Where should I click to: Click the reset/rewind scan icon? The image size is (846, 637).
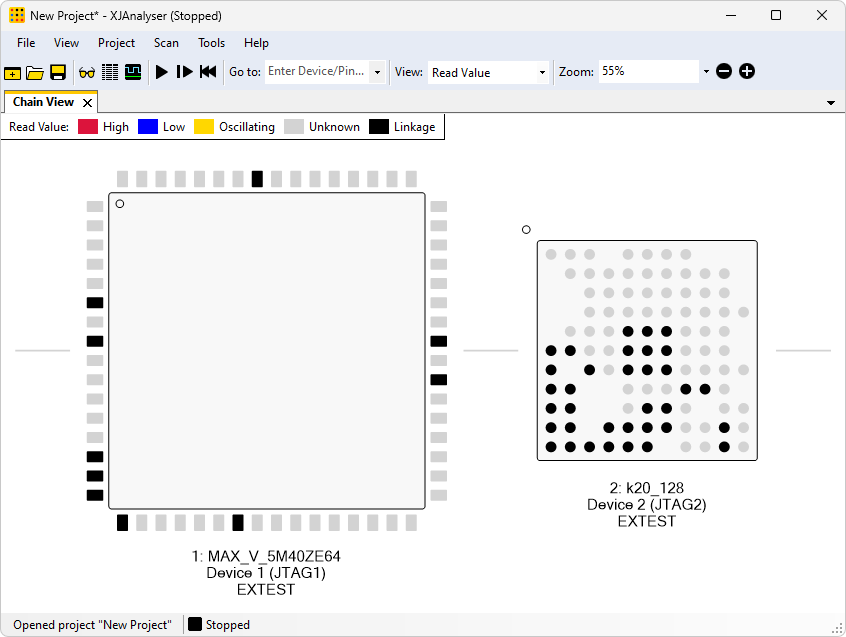[208, 72]
